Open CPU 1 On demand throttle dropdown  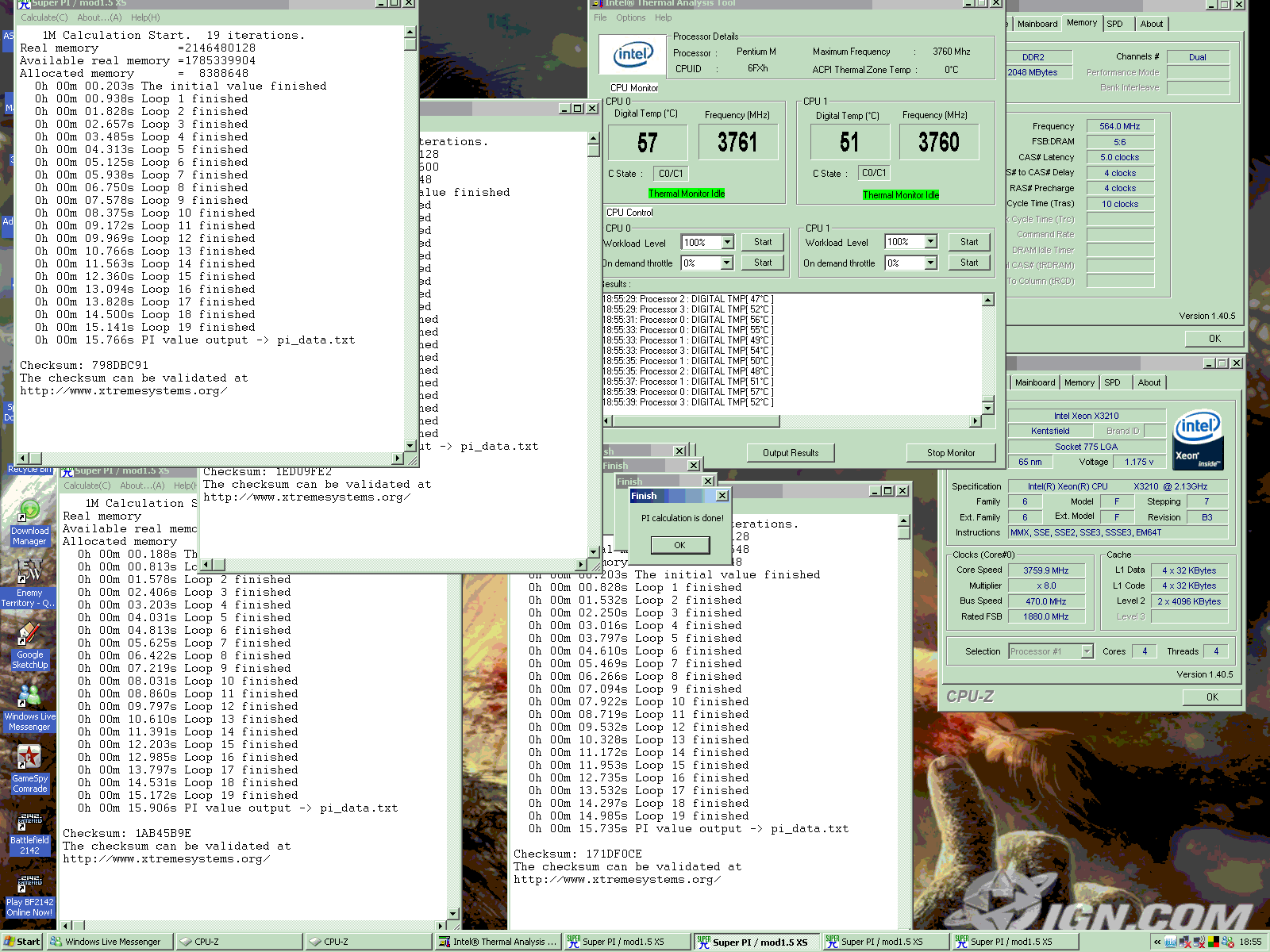pyautogui.click(x=930, y=263)
